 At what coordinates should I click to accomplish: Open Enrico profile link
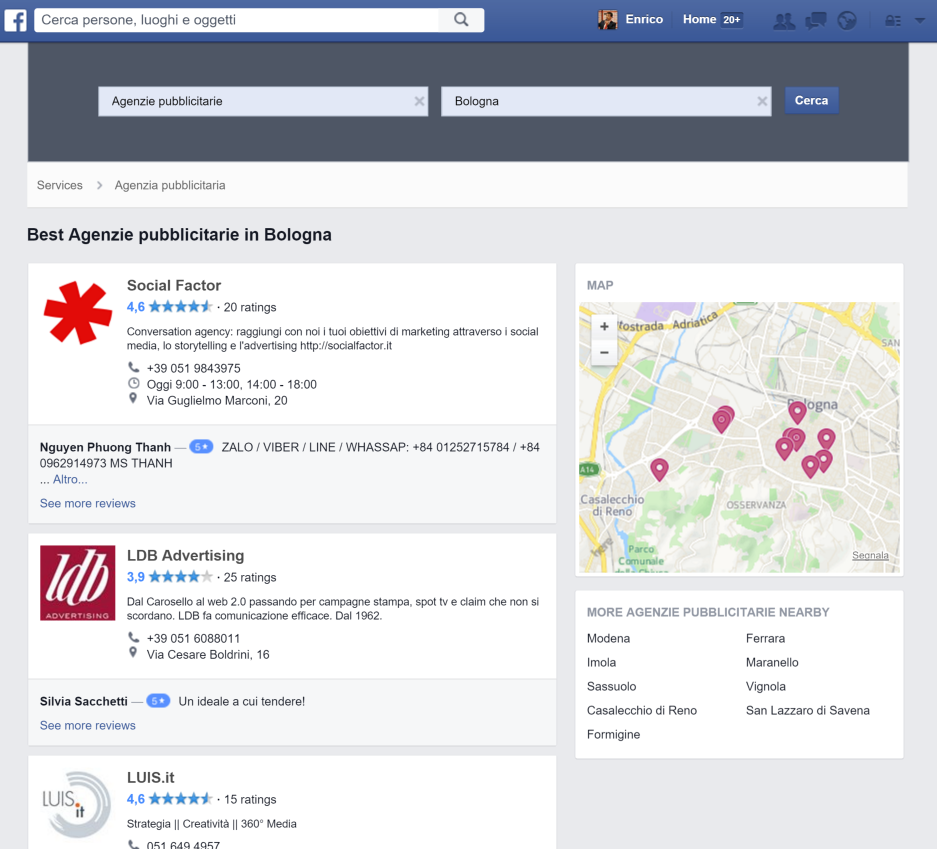[644, 20]
